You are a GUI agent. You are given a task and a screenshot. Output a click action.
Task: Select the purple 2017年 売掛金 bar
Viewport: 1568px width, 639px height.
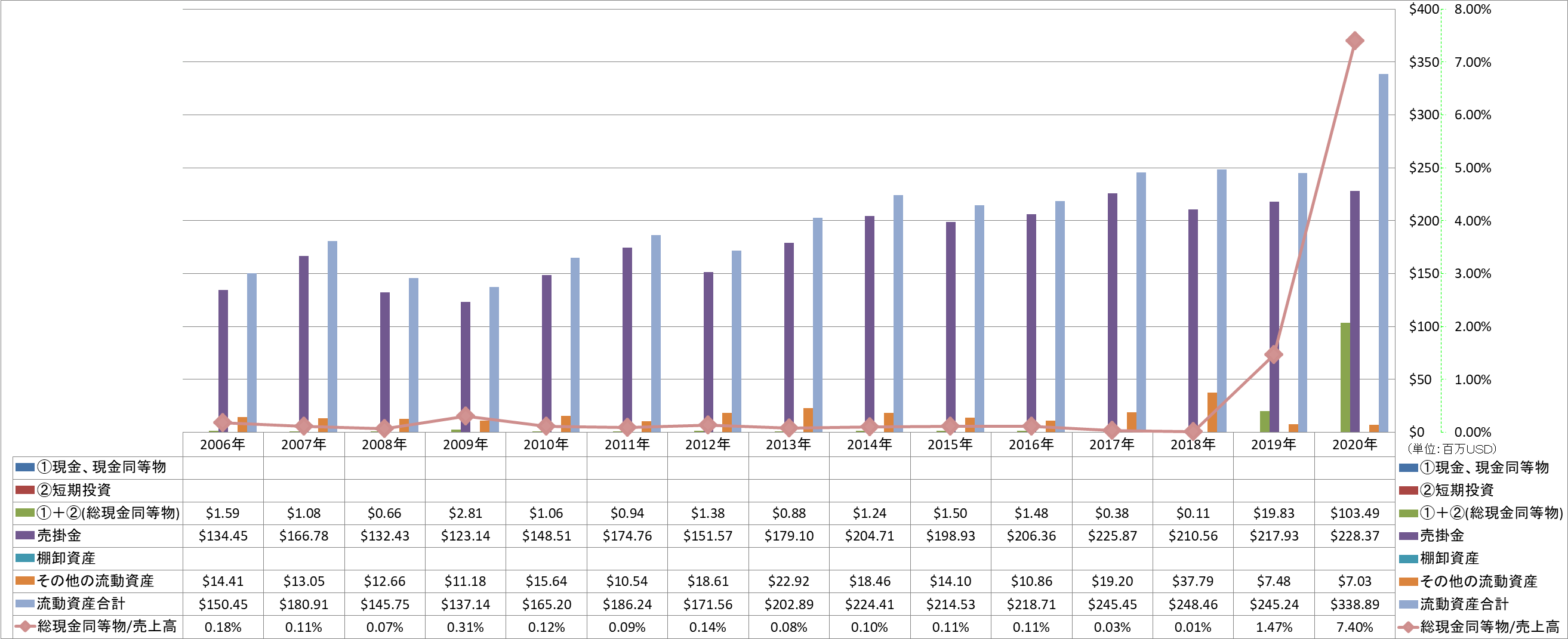pyautogui.click(x=1112, y=313)
